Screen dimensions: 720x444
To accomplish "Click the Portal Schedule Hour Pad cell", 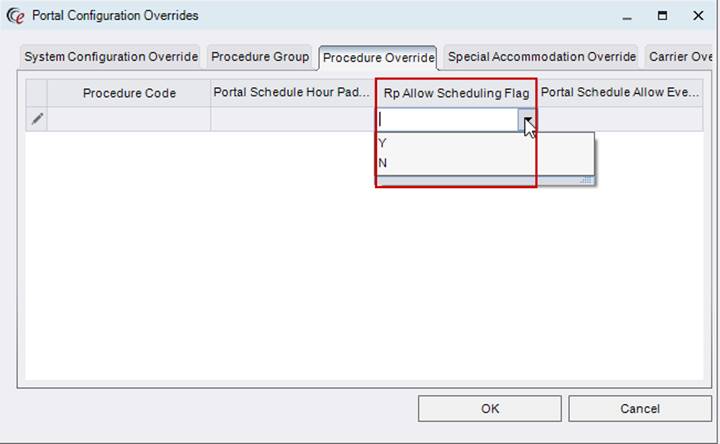I will [x=292, y=120].
